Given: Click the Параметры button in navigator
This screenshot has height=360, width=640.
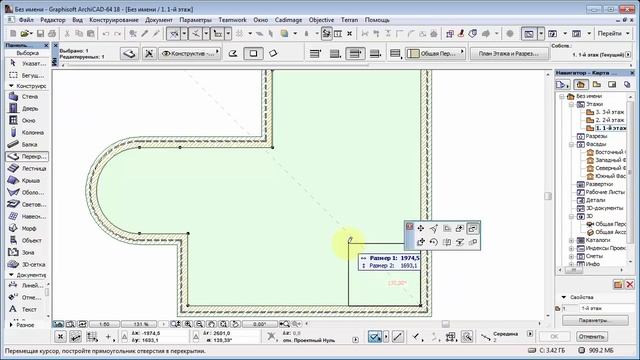Looking at the screenshot, I should click(x=595, y=321).
